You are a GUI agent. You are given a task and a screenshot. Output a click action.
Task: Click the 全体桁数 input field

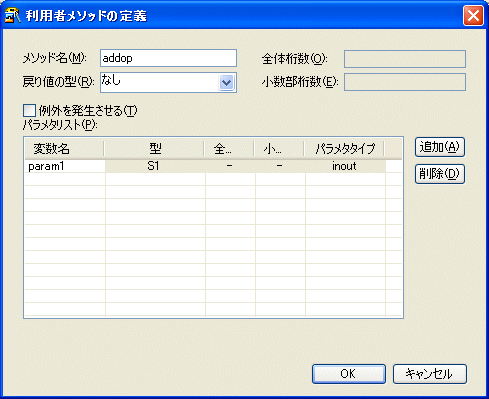405,59
